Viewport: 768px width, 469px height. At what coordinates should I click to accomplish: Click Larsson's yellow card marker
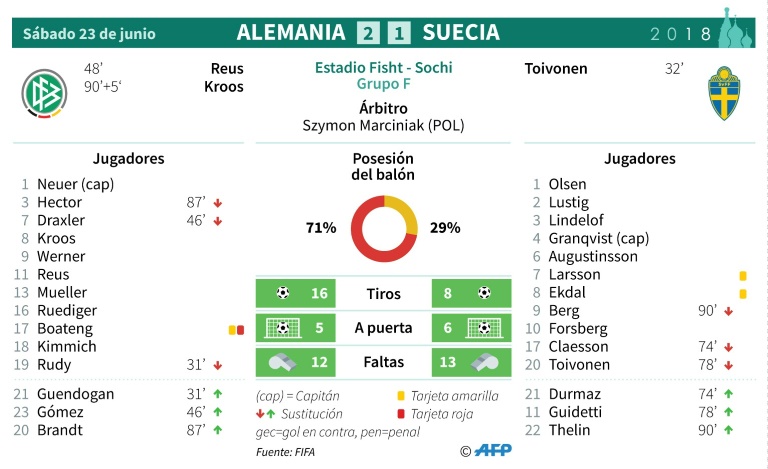(x=743, y=276)
